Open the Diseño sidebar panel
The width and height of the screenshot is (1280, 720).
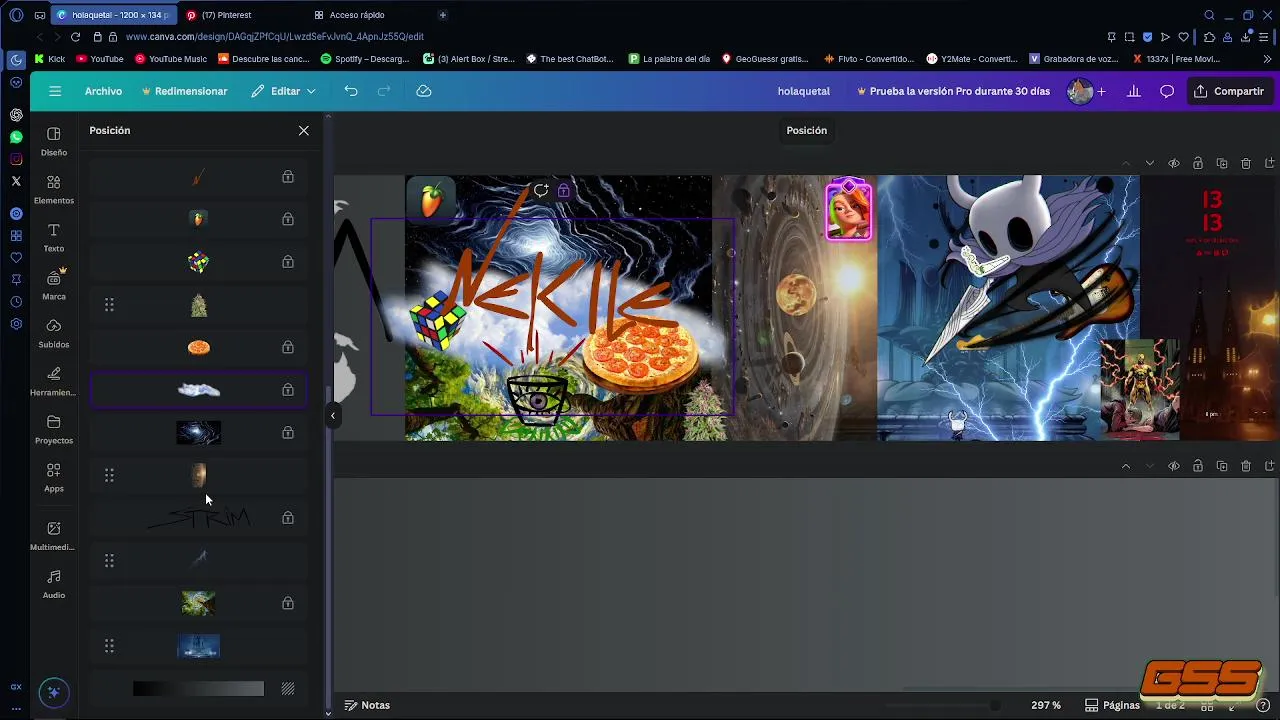54,141
